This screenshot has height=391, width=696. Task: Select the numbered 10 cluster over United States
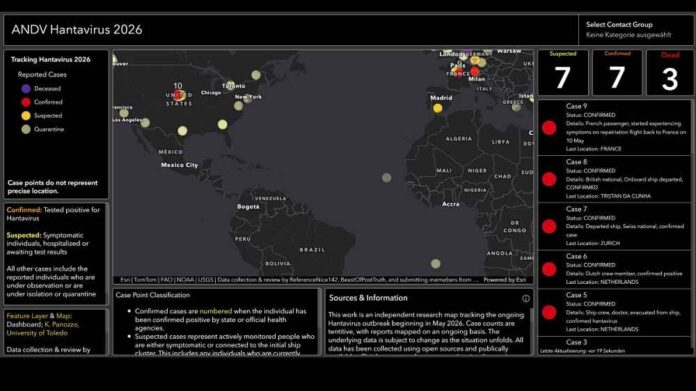[x=178, y=95]
